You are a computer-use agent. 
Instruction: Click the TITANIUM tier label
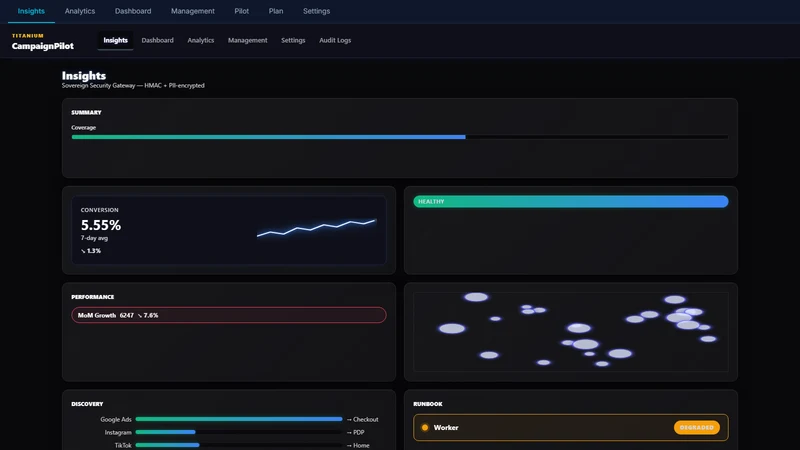[x=28, y=36]
